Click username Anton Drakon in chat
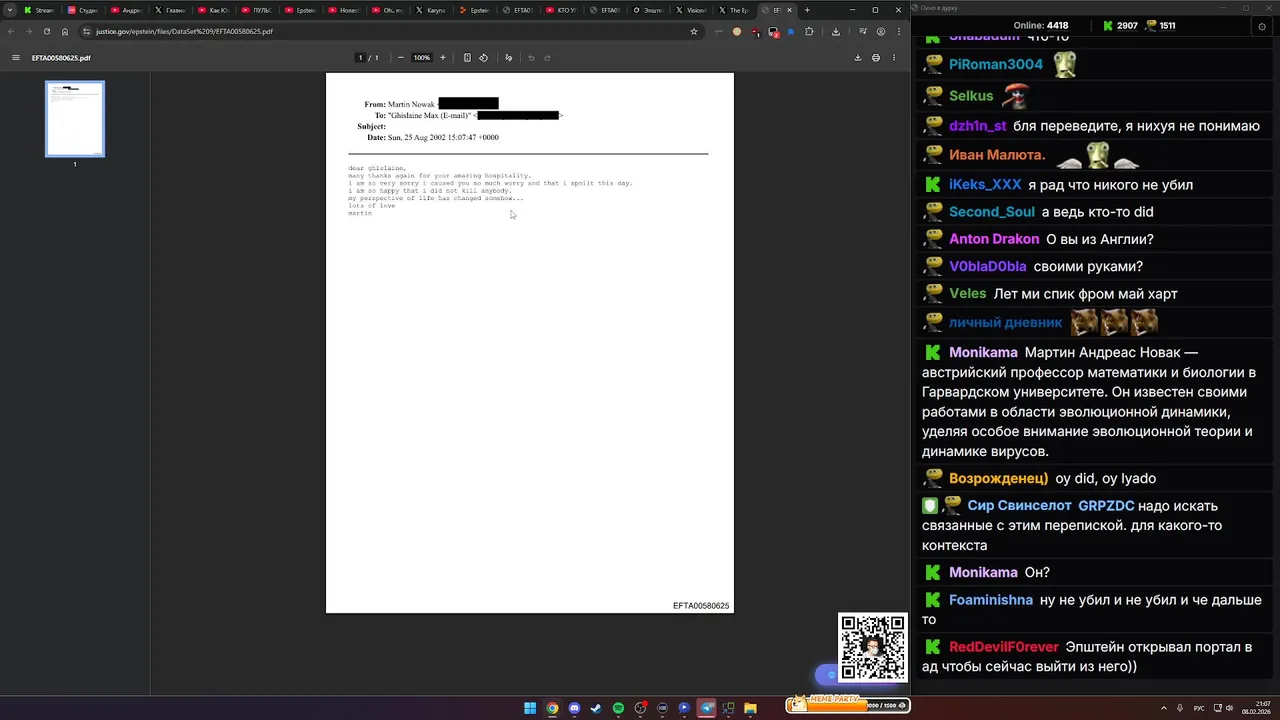The width and height of the screenshot is (1280, 720). (994, 240)
